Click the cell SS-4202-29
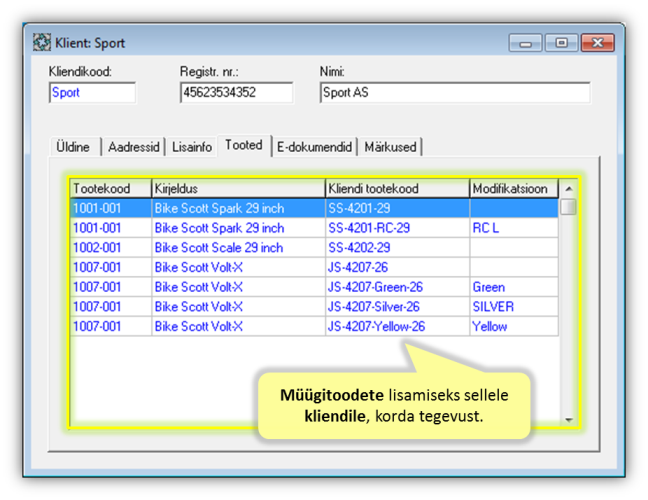The height and width of the screenshot is (500, 648). tap(398, 248)
